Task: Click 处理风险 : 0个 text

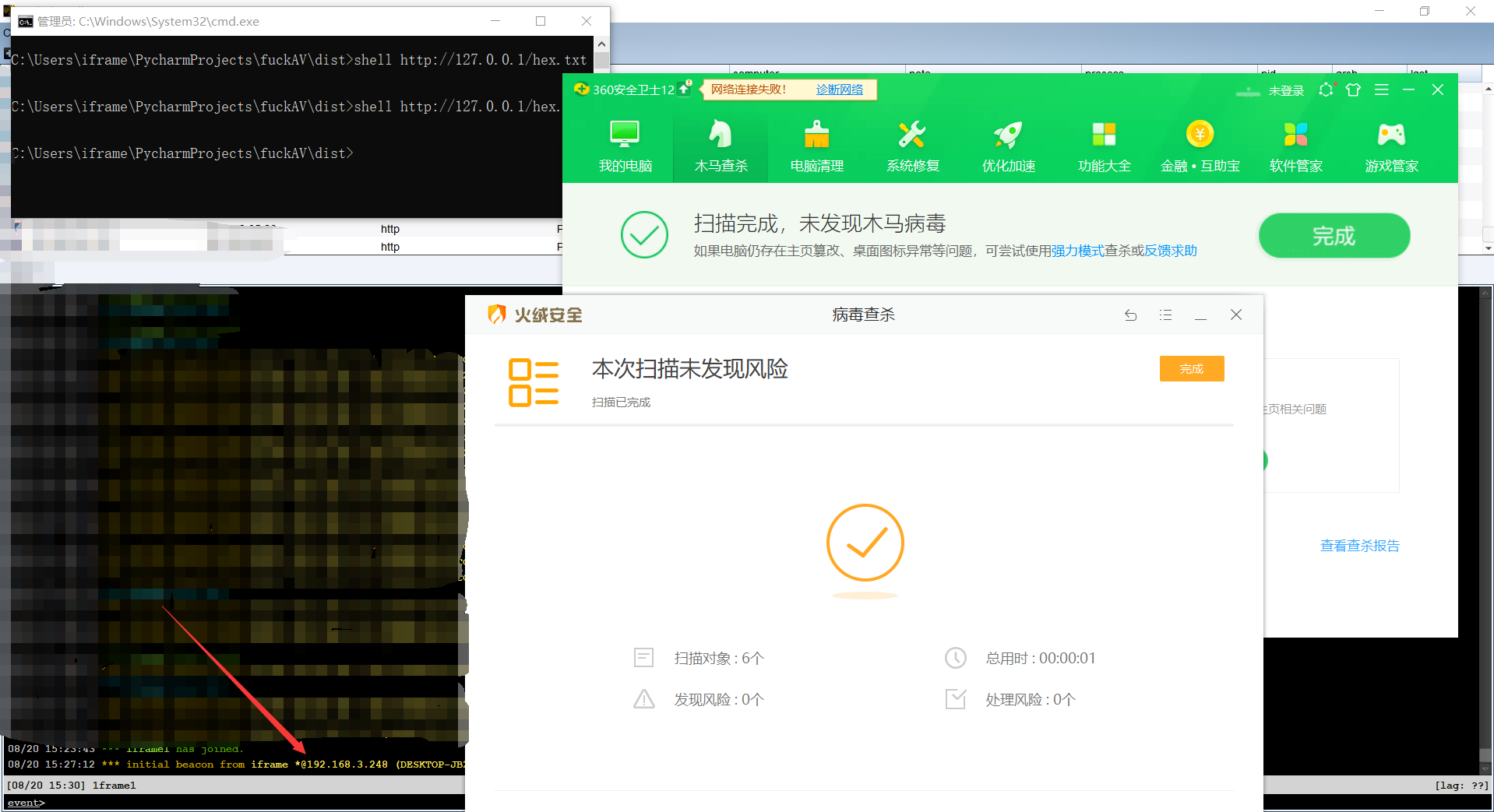Action: [x=1031, y=700]
